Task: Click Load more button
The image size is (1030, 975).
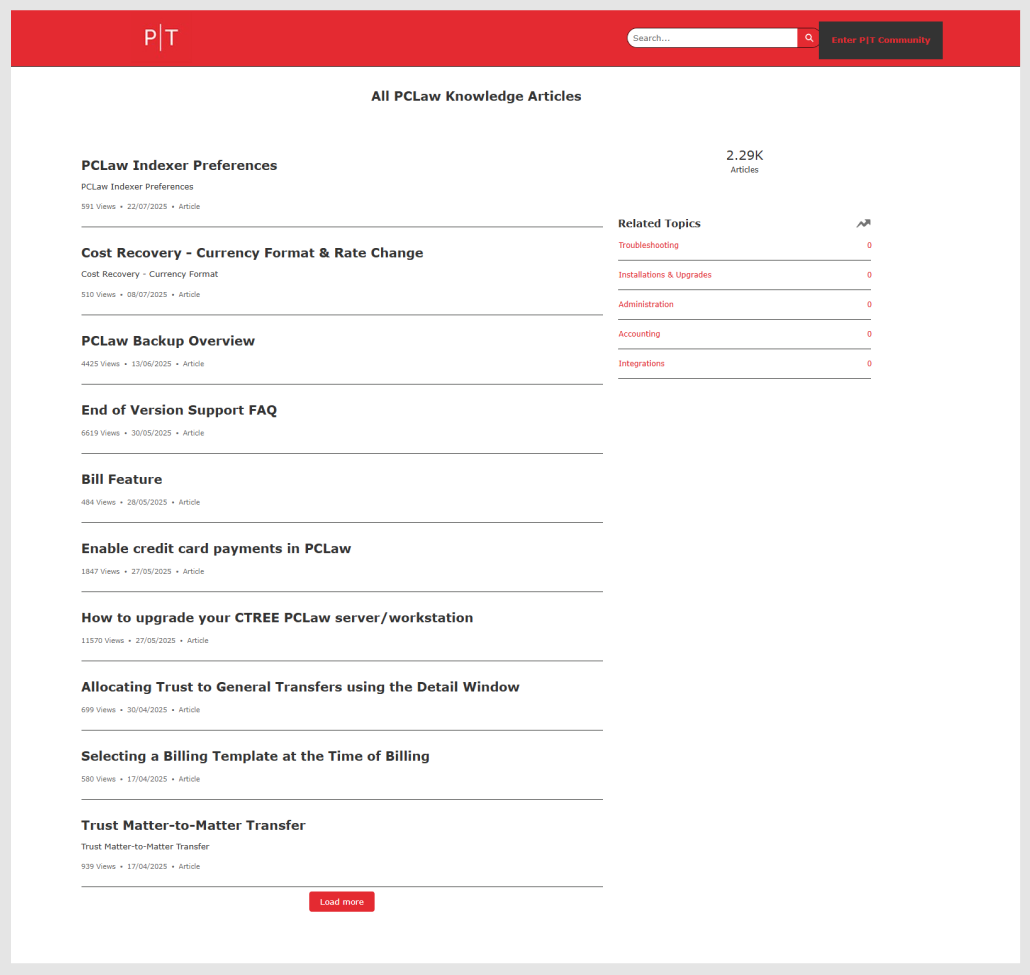Action: pyautogui.click(x=342, y=901)
